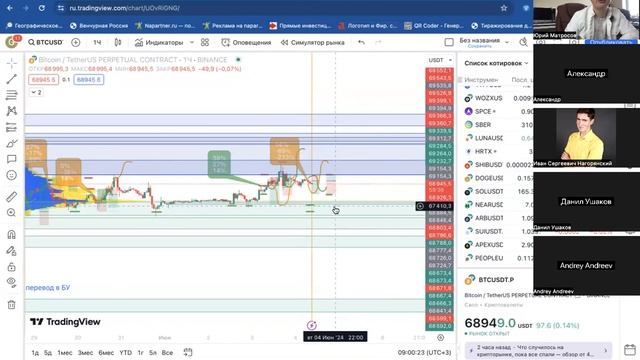Select the trend line drawing tool

(x=11, y=79)
